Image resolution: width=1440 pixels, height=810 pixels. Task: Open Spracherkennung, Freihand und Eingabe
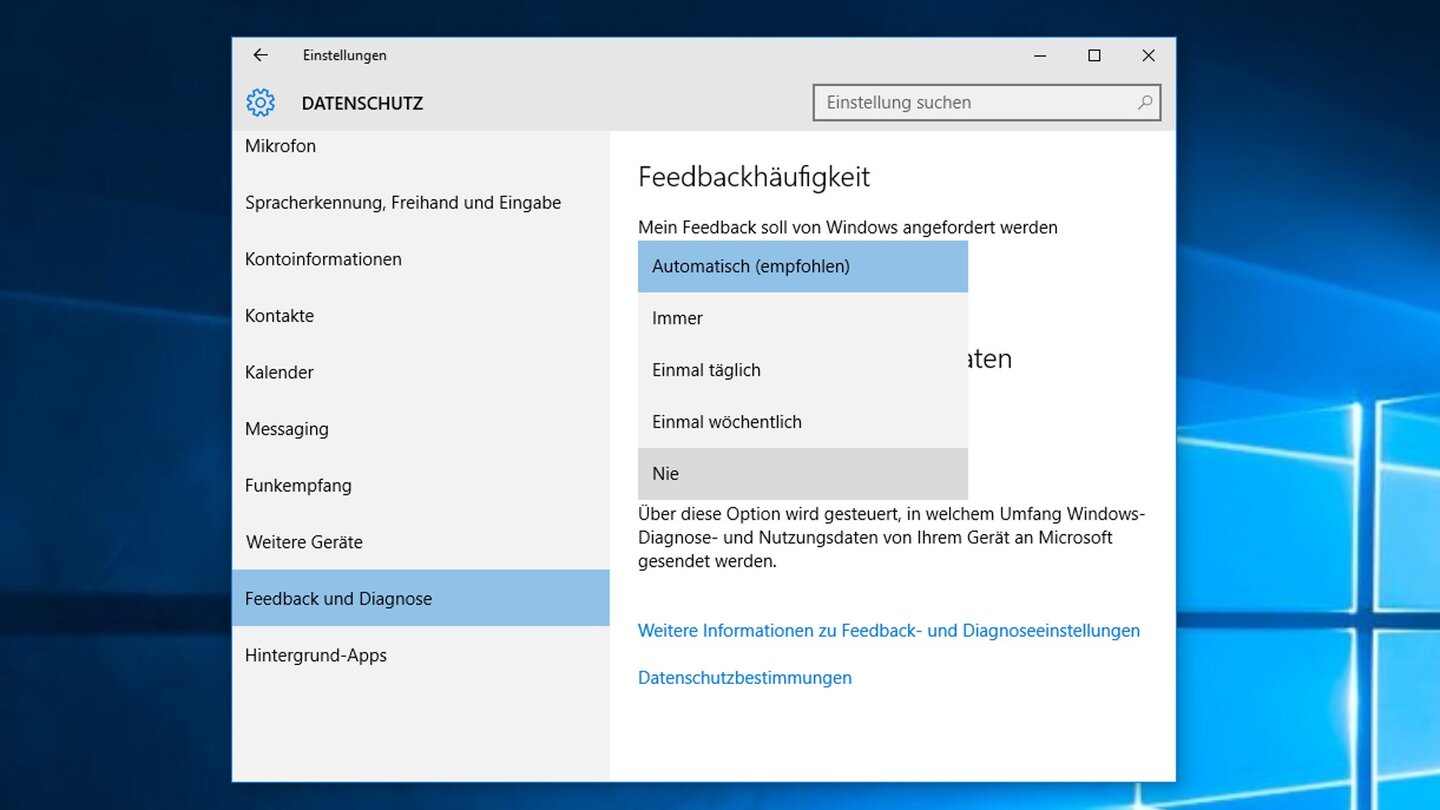[421, 202]
